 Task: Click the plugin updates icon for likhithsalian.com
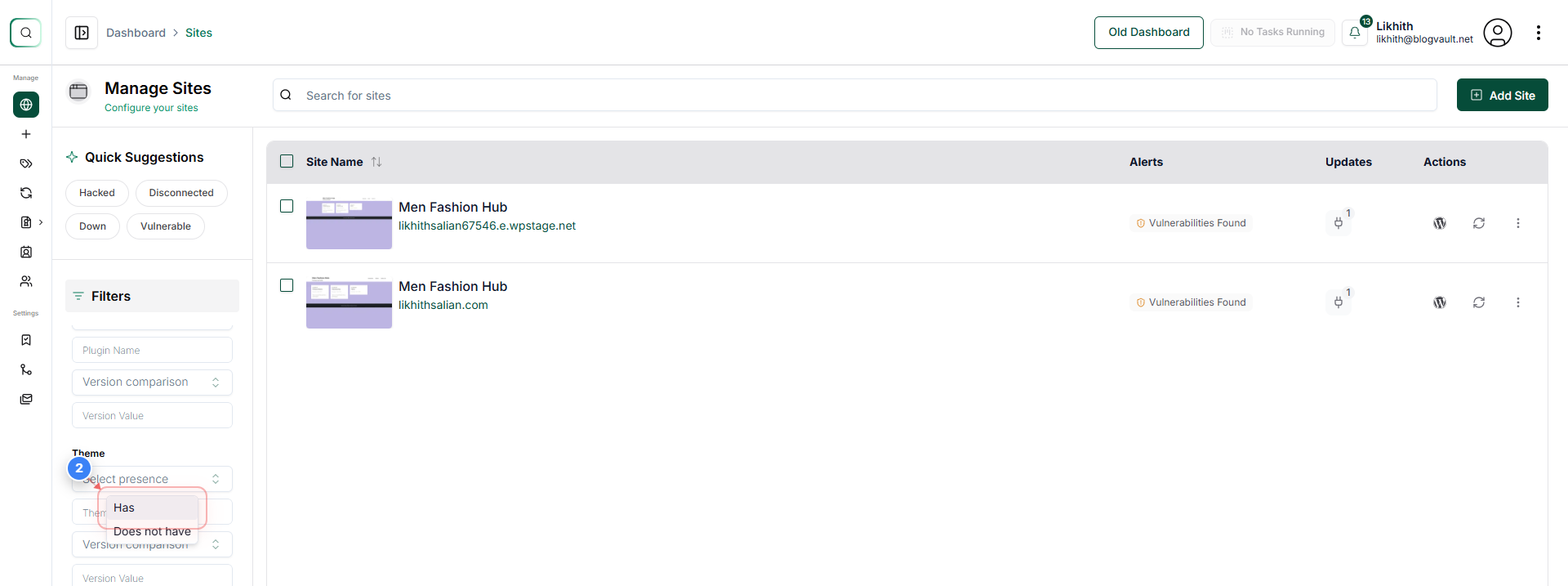click(x=1339, y=302)
